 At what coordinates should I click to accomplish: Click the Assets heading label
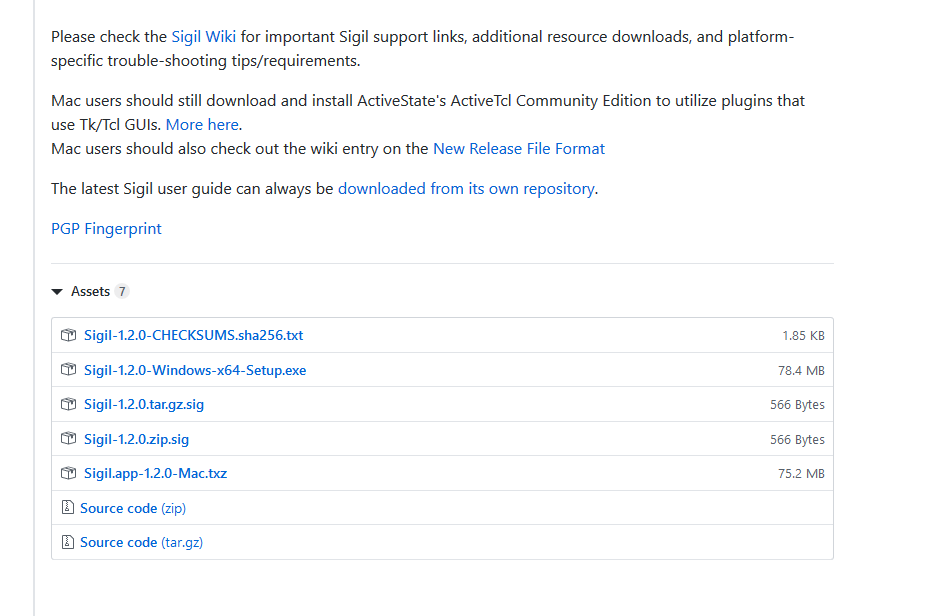90,291
